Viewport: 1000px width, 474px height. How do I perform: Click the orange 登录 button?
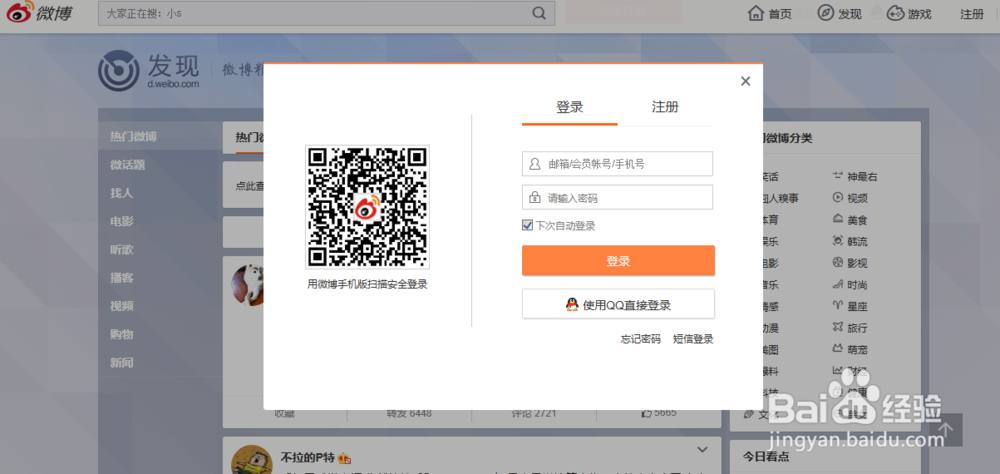tap(618, 260)
